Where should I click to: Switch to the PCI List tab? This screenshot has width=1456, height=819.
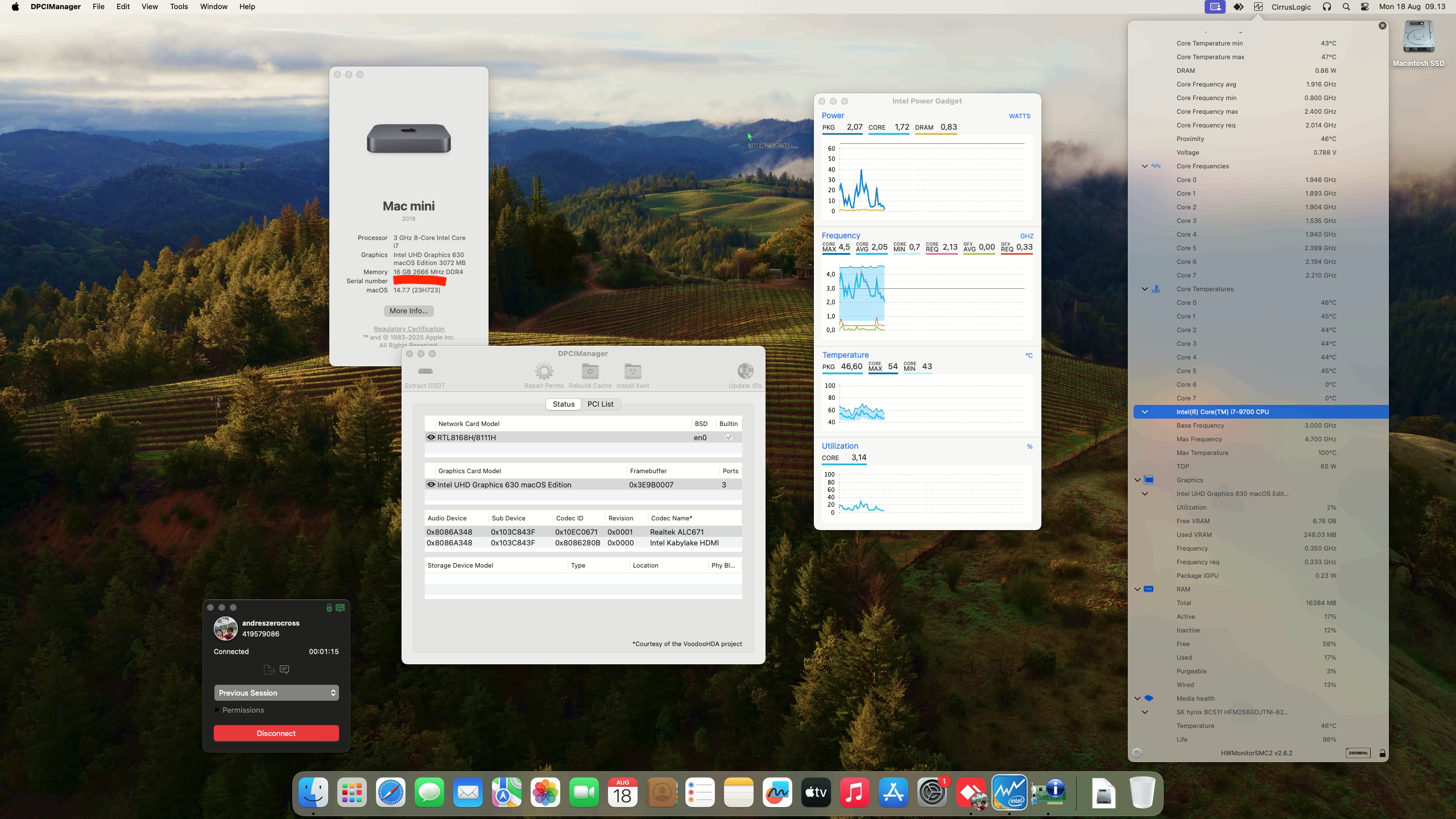pos(600,404)
